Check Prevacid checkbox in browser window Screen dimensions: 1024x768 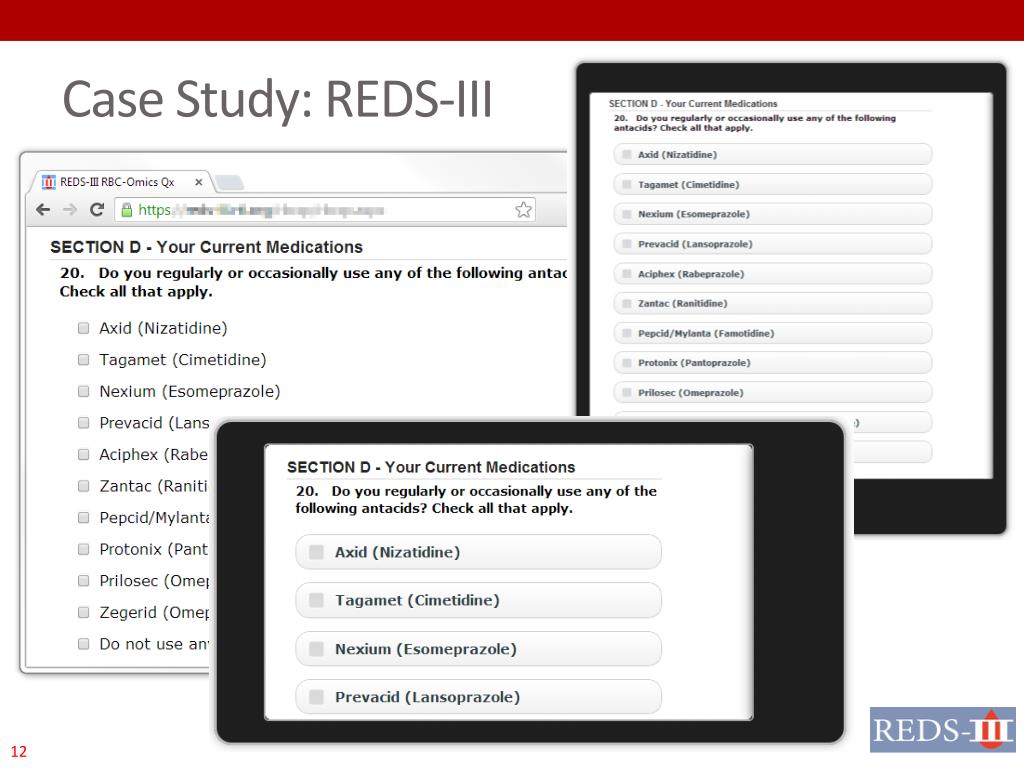[x=84, y=423]
